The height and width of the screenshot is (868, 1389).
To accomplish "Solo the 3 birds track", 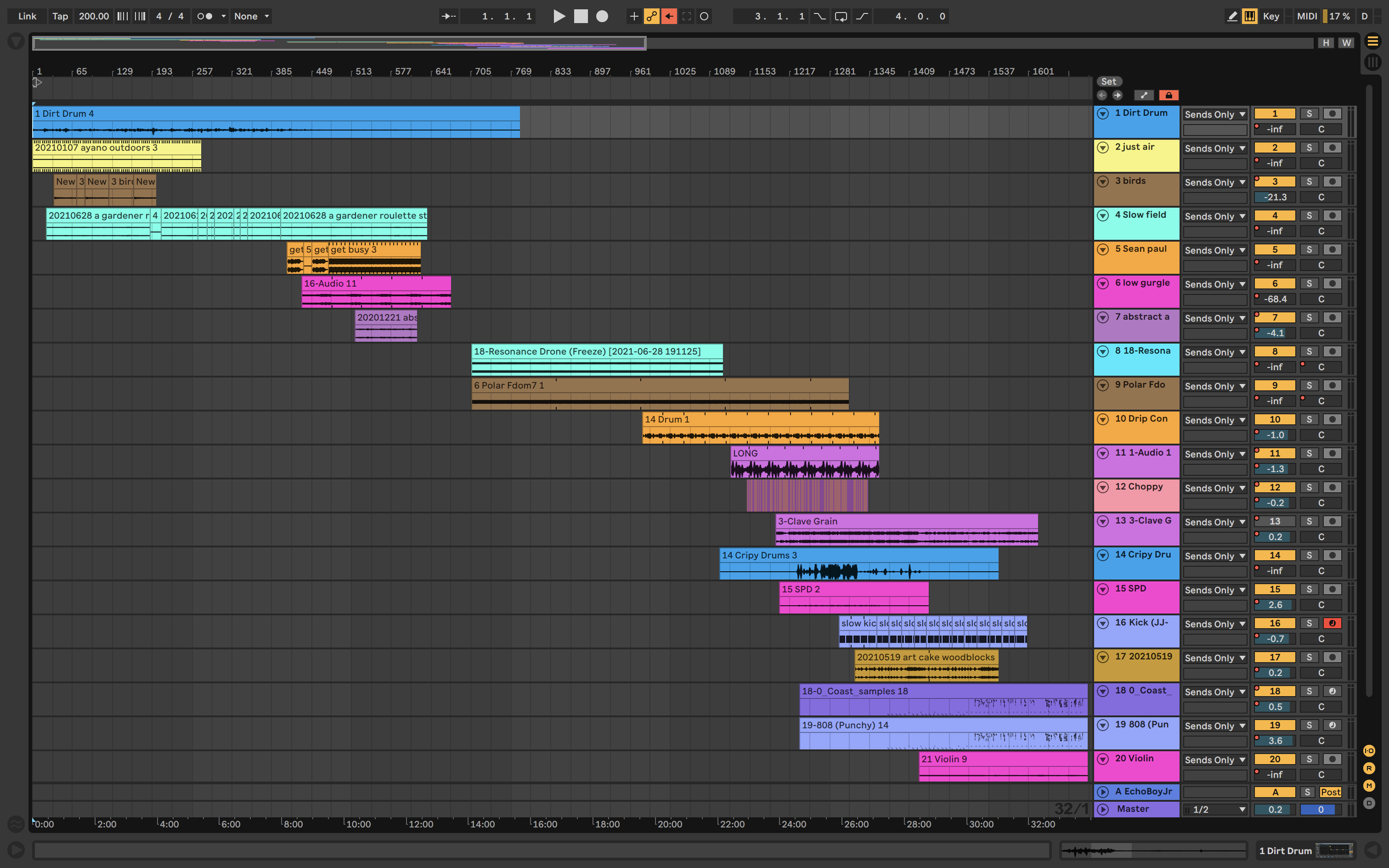I will 1308,182.
